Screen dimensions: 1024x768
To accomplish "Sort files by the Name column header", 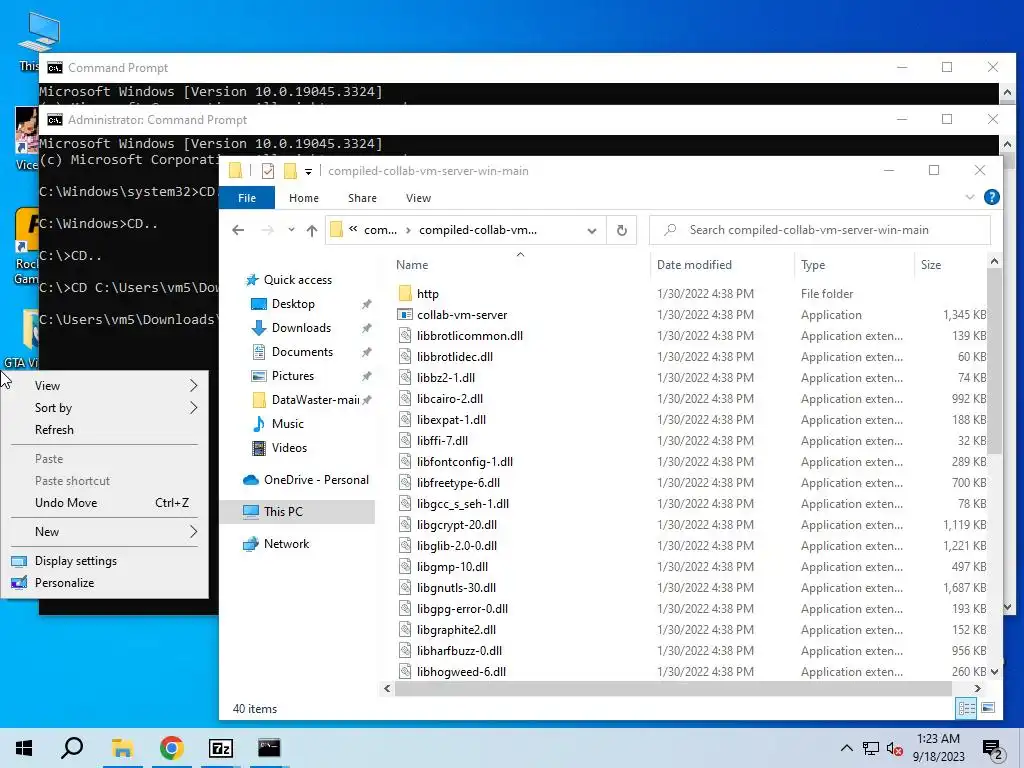I will pyautogui.click(x=412, y=265).
